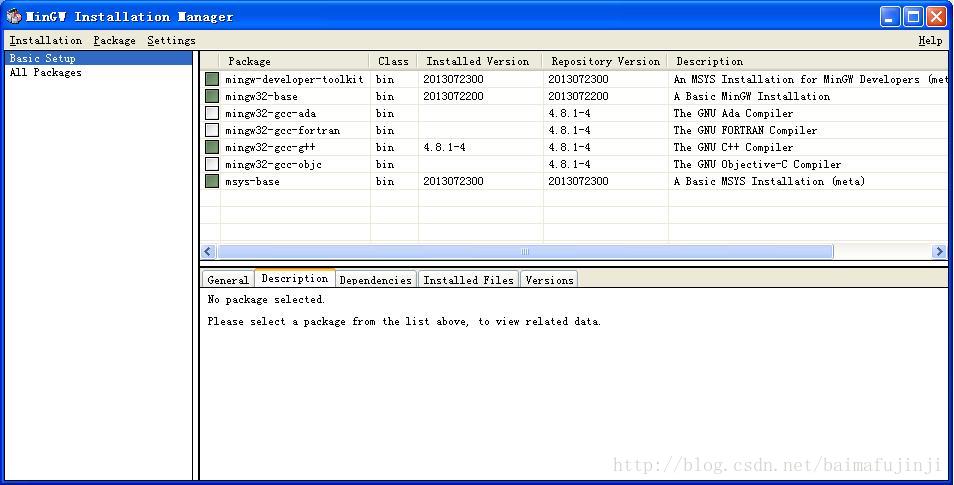
Task: Select the mingw32-gcc-g++ package name
Action: pos(270,147)
